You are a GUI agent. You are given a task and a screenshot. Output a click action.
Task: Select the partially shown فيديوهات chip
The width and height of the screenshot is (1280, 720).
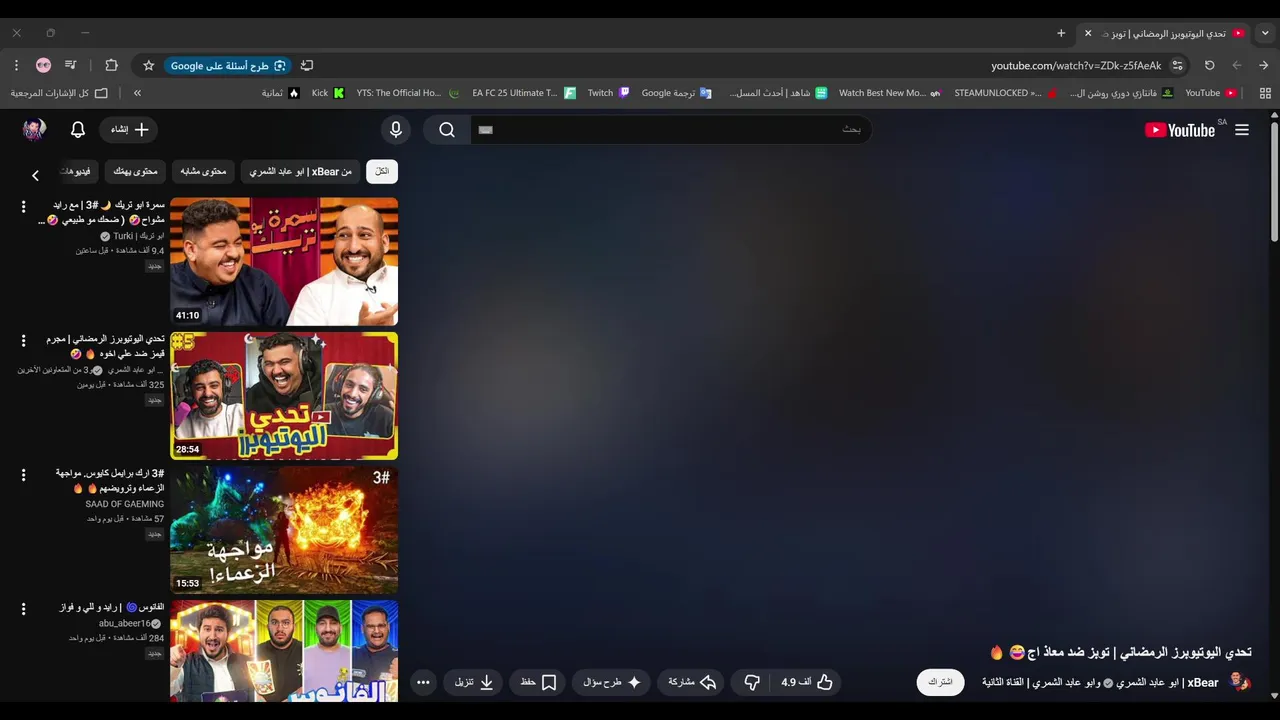coord(76,172)
